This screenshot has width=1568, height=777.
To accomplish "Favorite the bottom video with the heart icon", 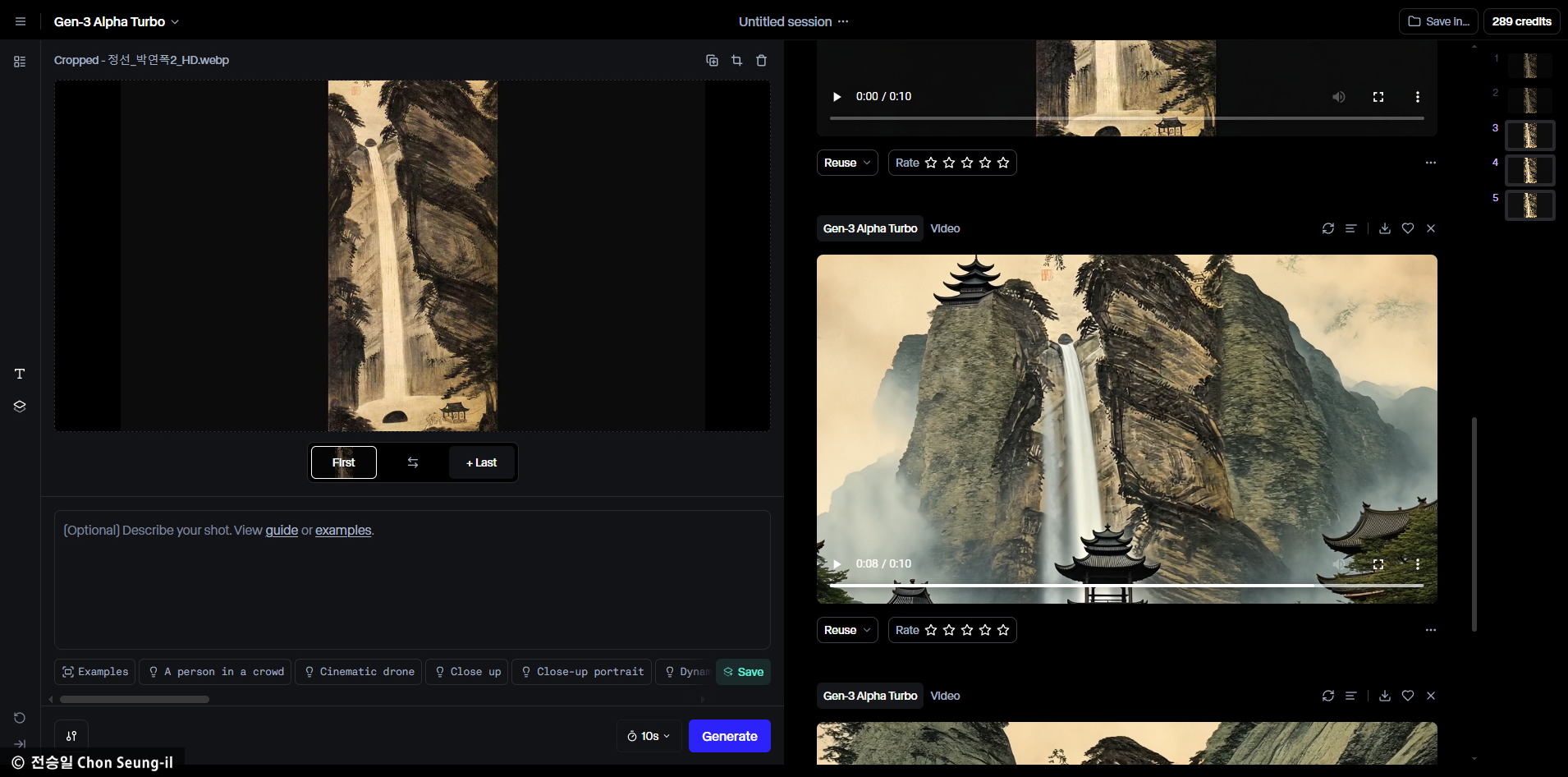I will click(1408, 696).
